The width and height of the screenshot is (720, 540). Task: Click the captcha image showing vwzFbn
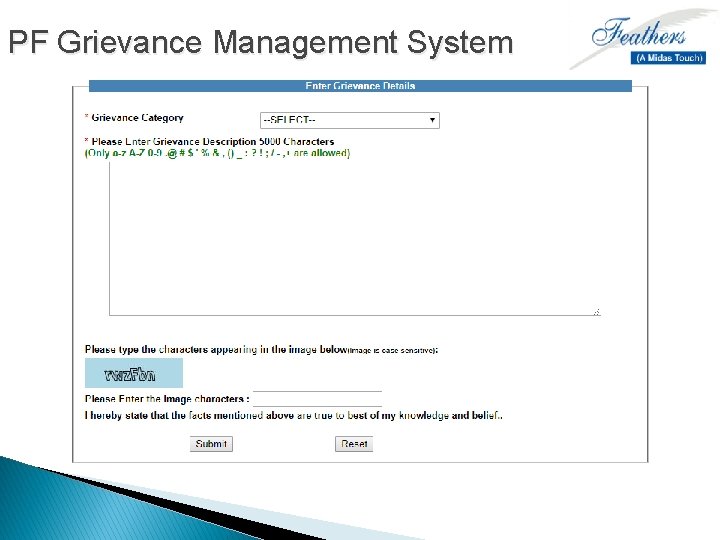click(x=134, y=373)
